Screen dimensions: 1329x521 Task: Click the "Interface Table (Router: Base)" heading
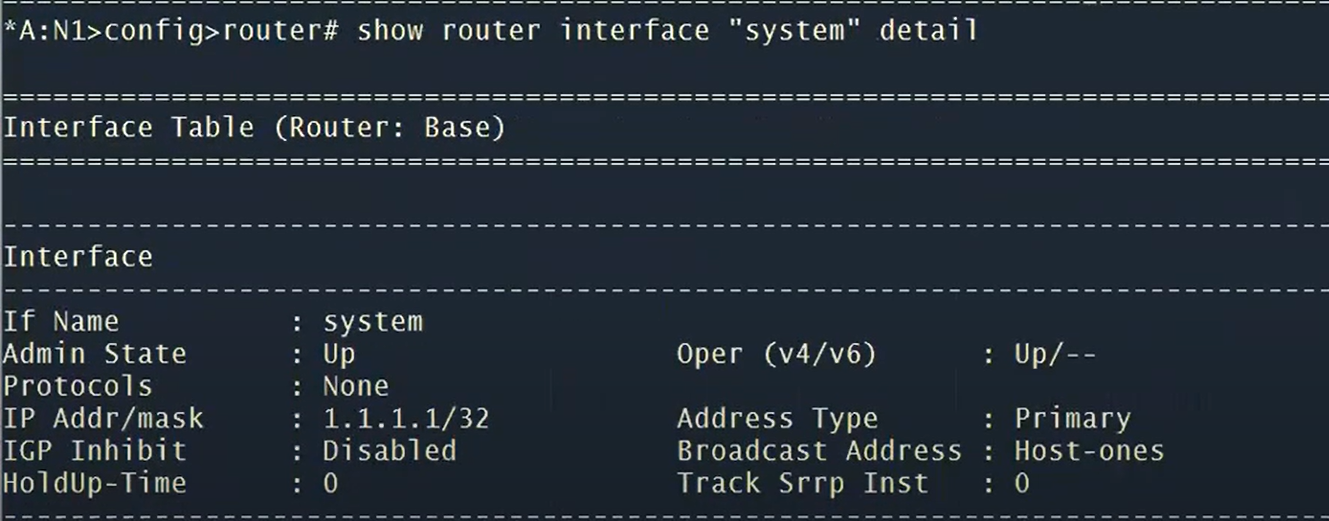pos(254,128)
